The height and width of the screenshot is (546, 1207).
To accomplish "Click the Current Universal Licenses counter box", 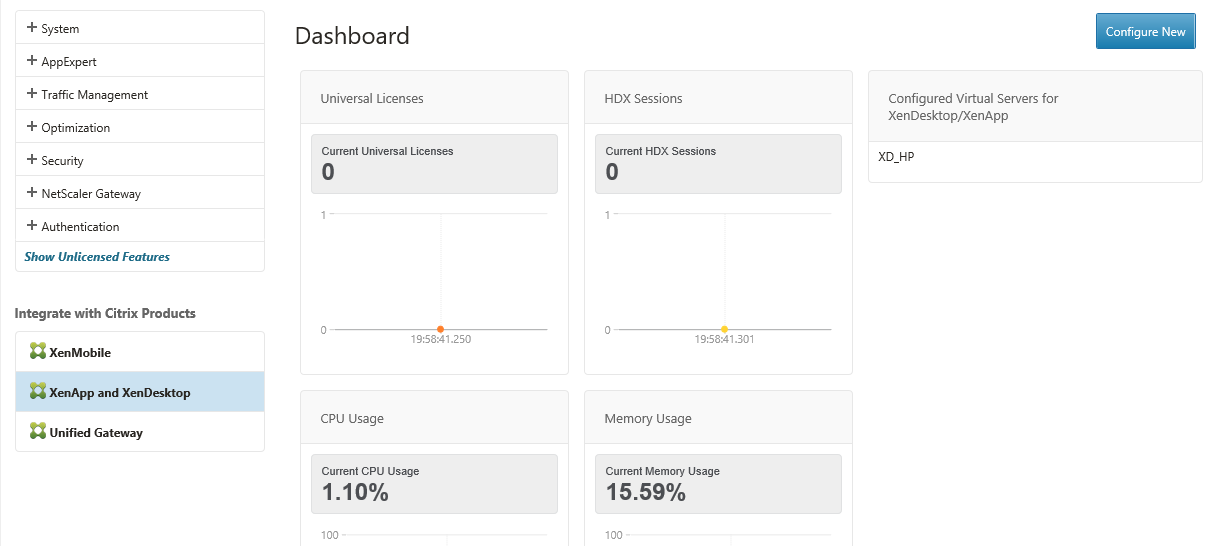I will pos(434,164).
